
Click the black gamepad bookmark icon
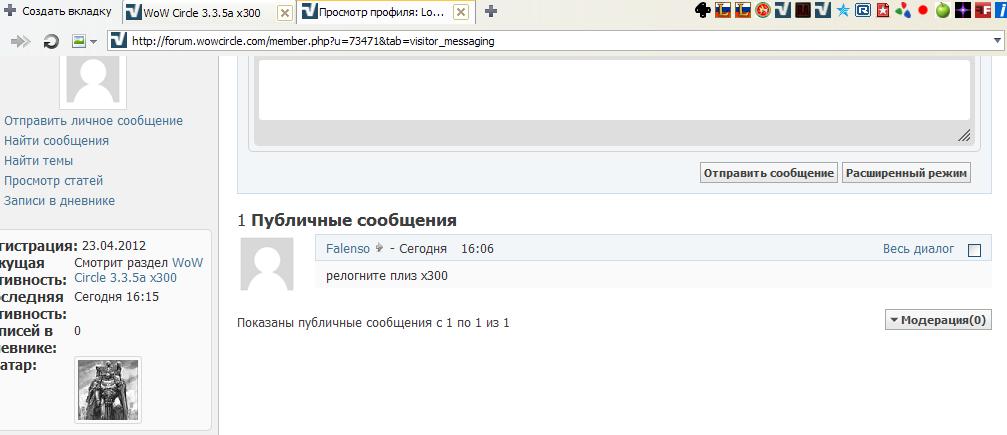click(703, 11)
